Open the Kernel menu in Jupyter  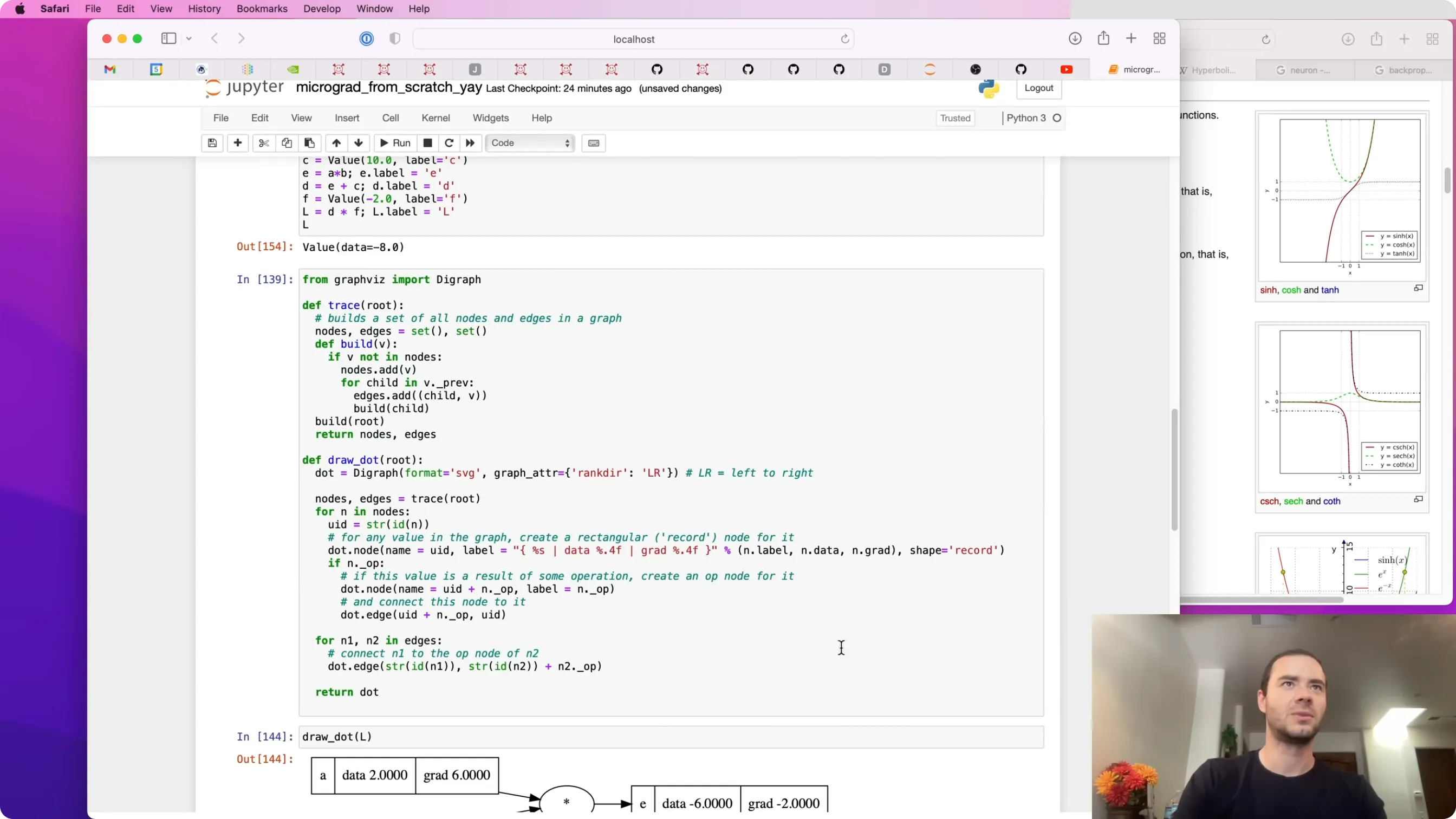tap(435, 118)
